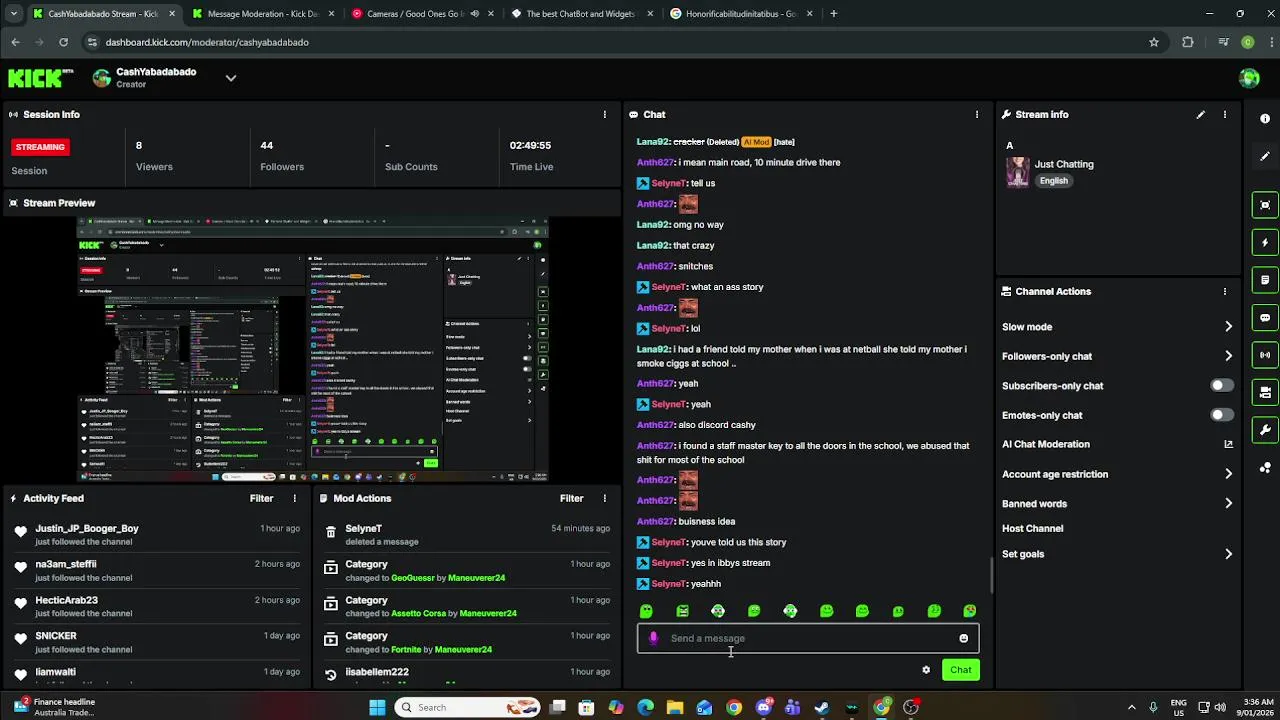Open Mod Actions three-dot menu
Viewport: 1280px width, 720px height.
point(604,498)
